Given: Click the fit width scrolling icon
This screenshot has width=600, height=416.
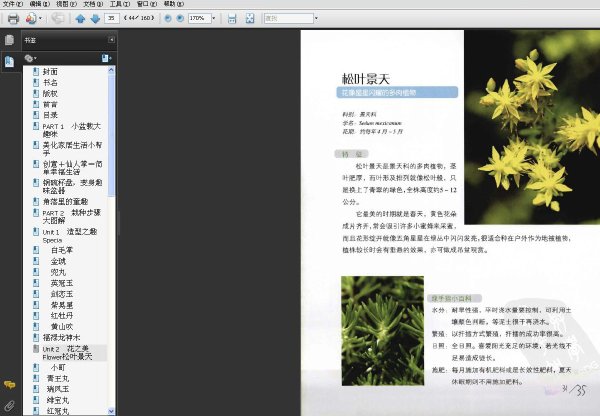Looking at the screenshot, I should [232, 18].
